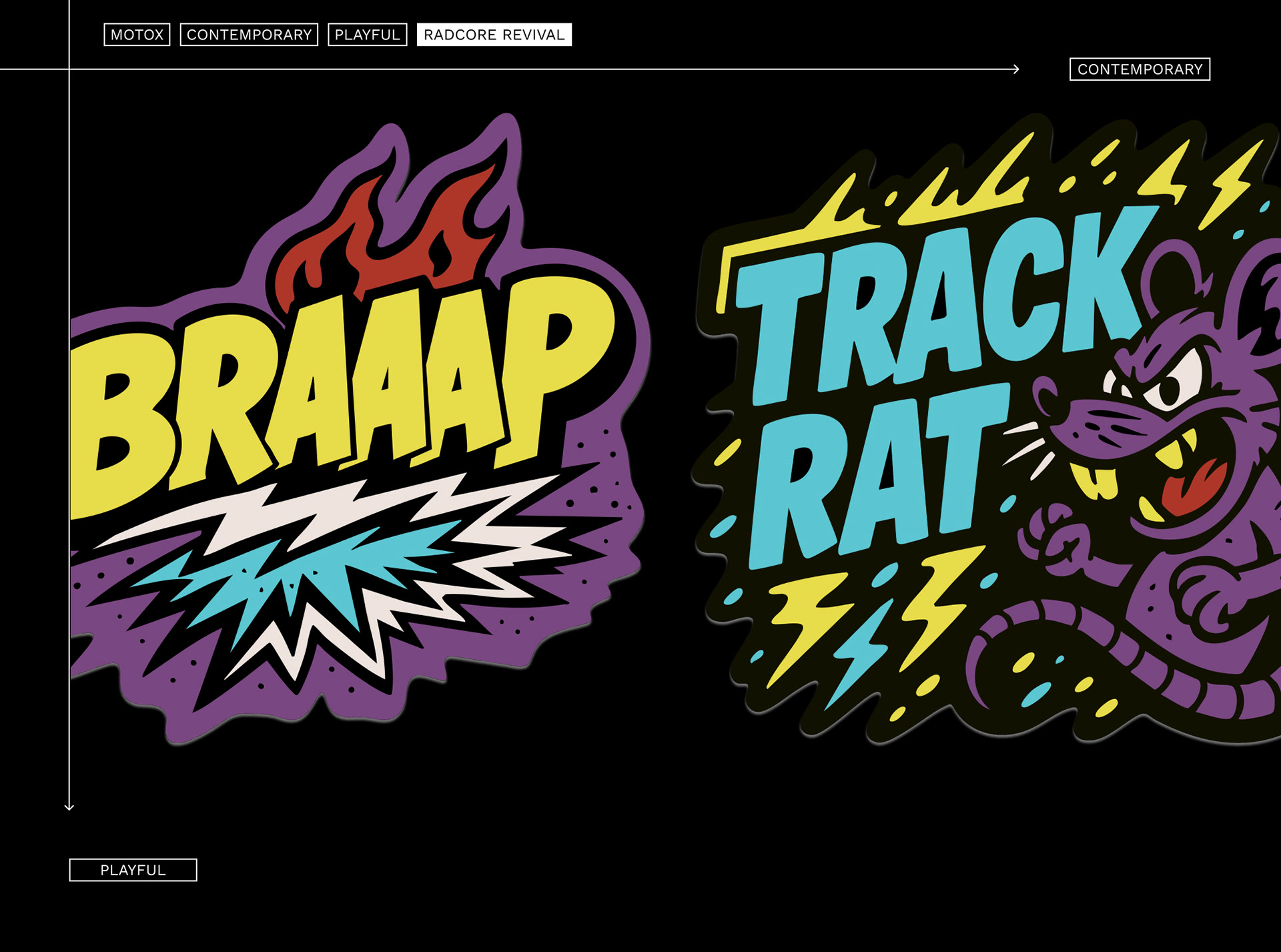Select the CONTEMPORARY tag in top row
This screenshot has width=1281, height=952.
click(x=249, y=35)
